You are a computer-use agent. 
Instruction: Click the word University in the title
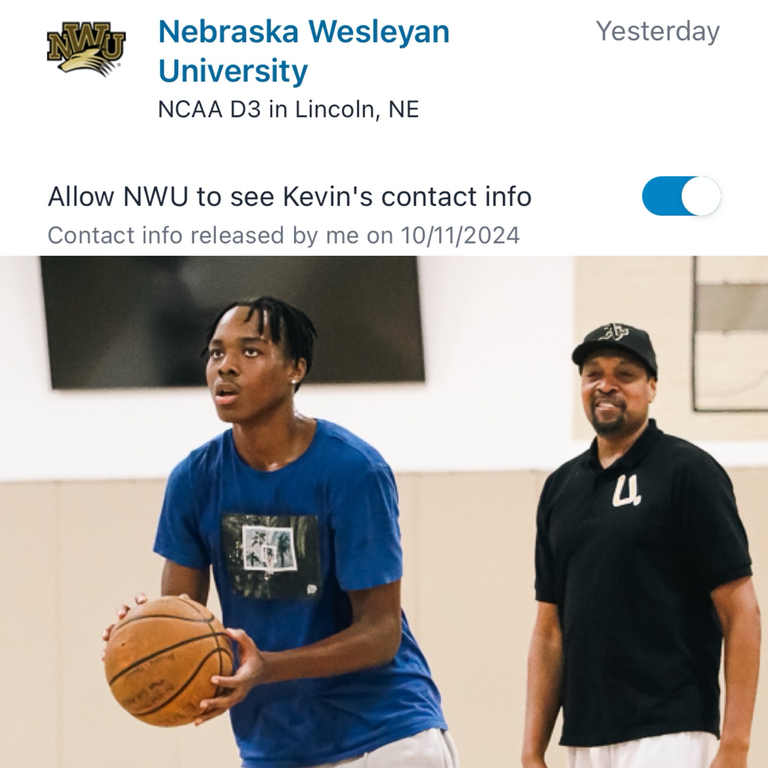coord(233,71)
